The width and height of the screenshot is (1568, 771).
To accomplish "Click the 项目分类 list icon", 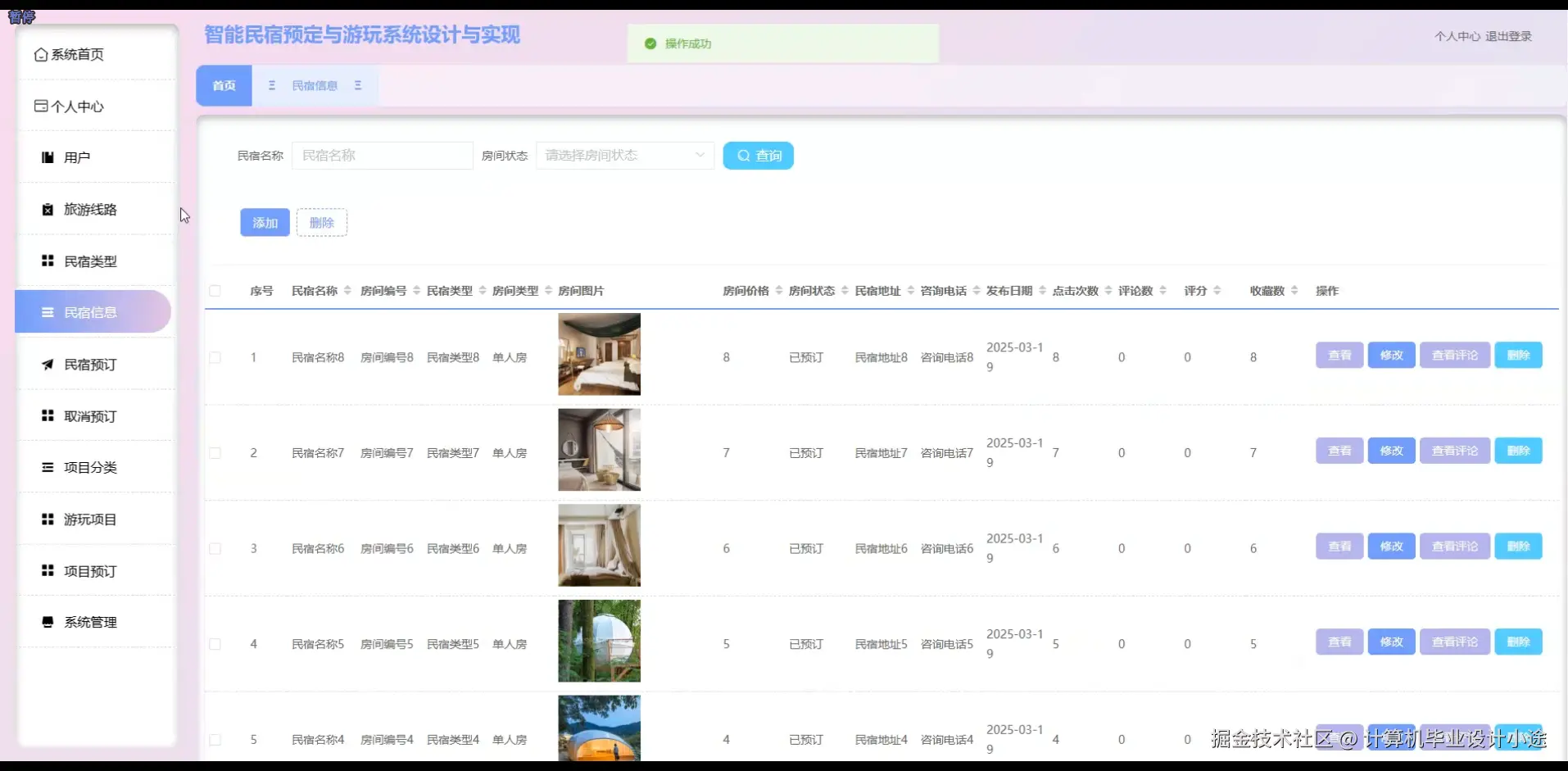I will point(48,467).
